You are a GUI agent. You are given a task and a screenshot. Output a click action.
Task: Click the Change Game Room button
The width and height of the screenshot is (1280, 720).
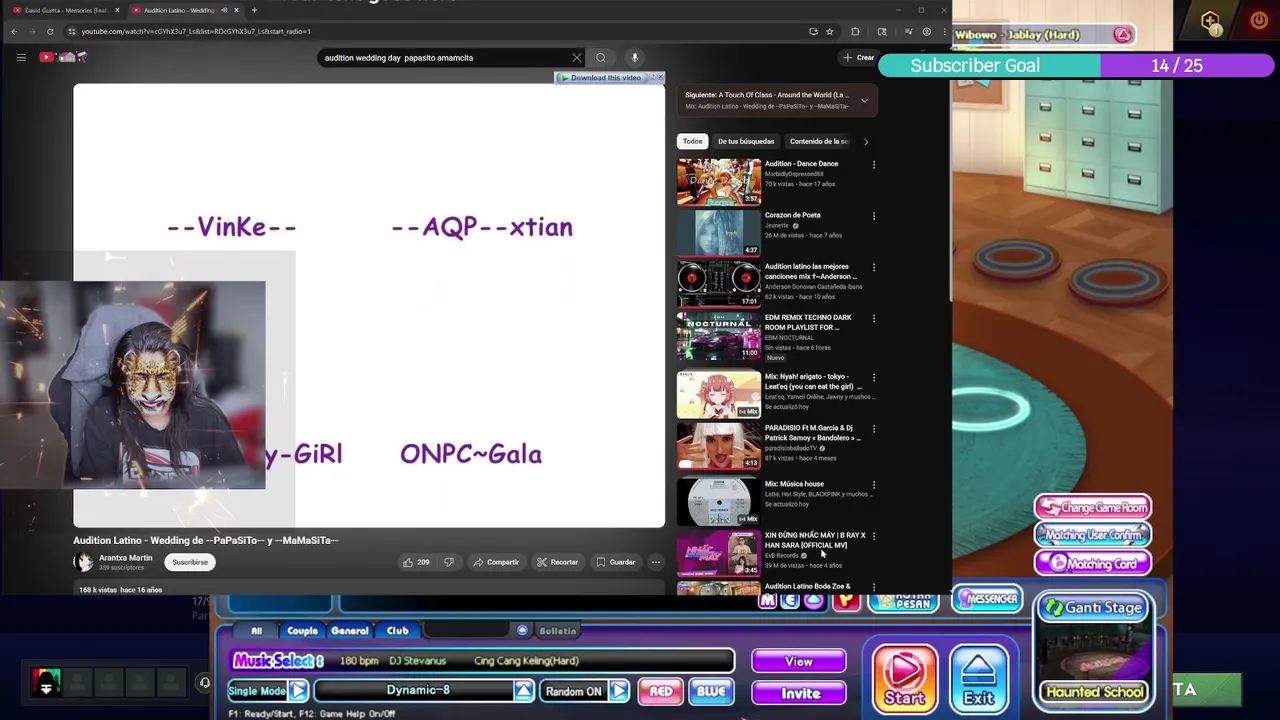point(1092,507)
